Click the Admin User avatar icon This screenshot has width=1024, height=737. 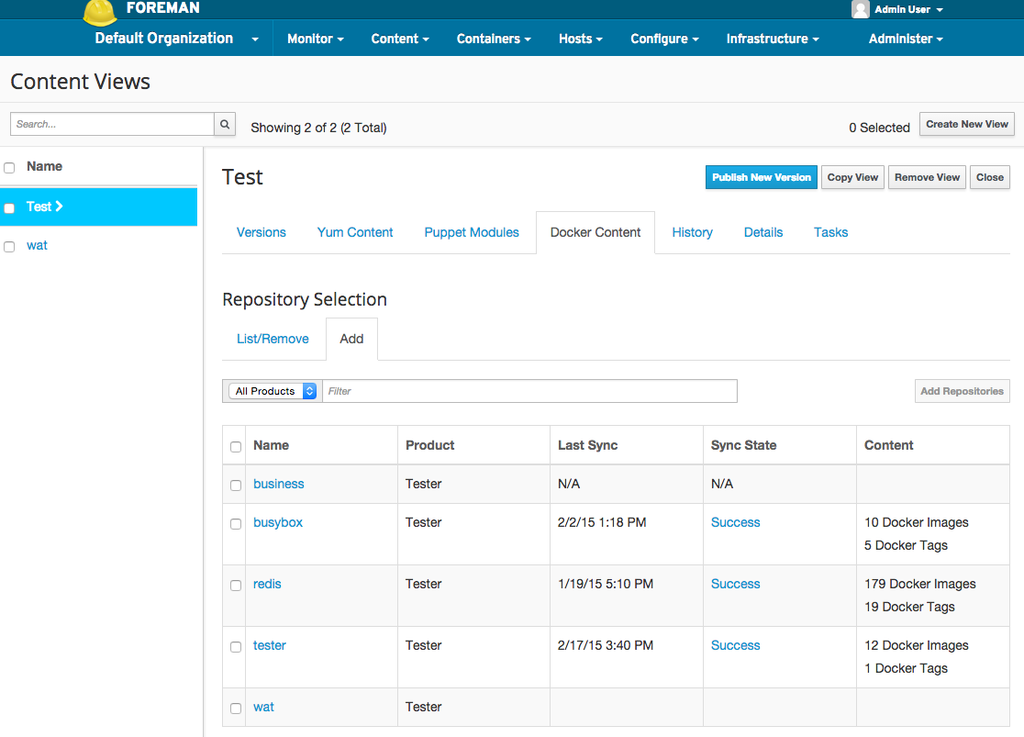point(860,9)
